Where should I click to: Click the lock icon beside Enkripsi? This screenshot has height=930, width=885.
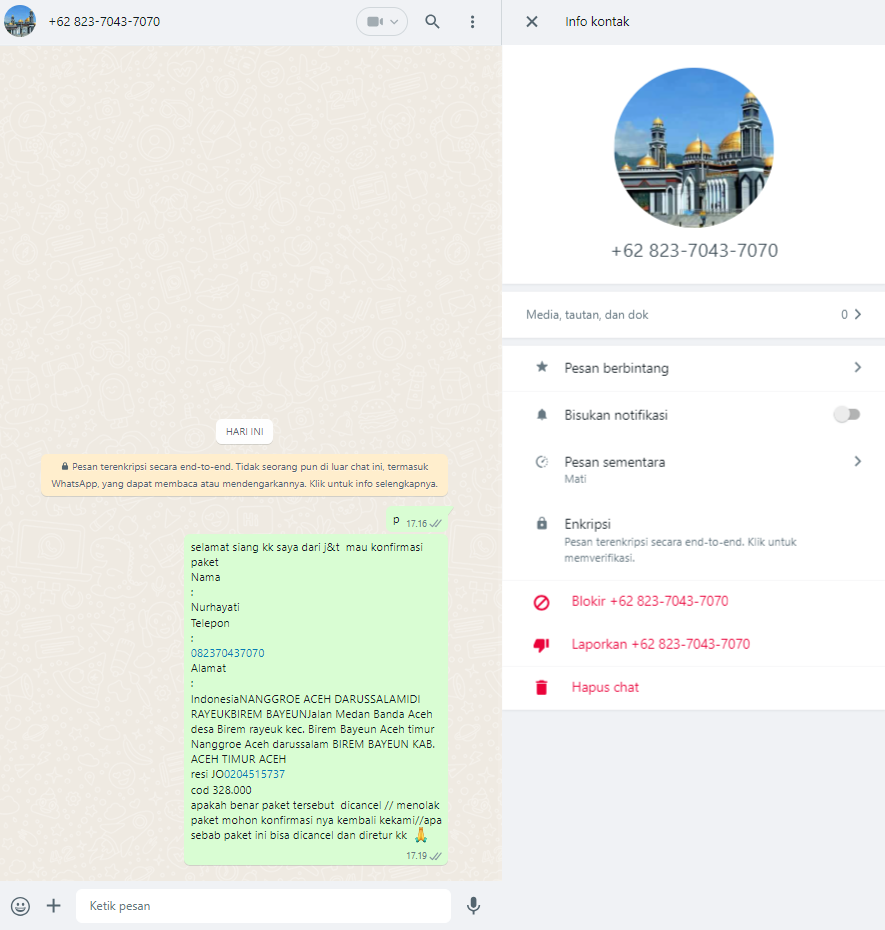pos(542,524)
